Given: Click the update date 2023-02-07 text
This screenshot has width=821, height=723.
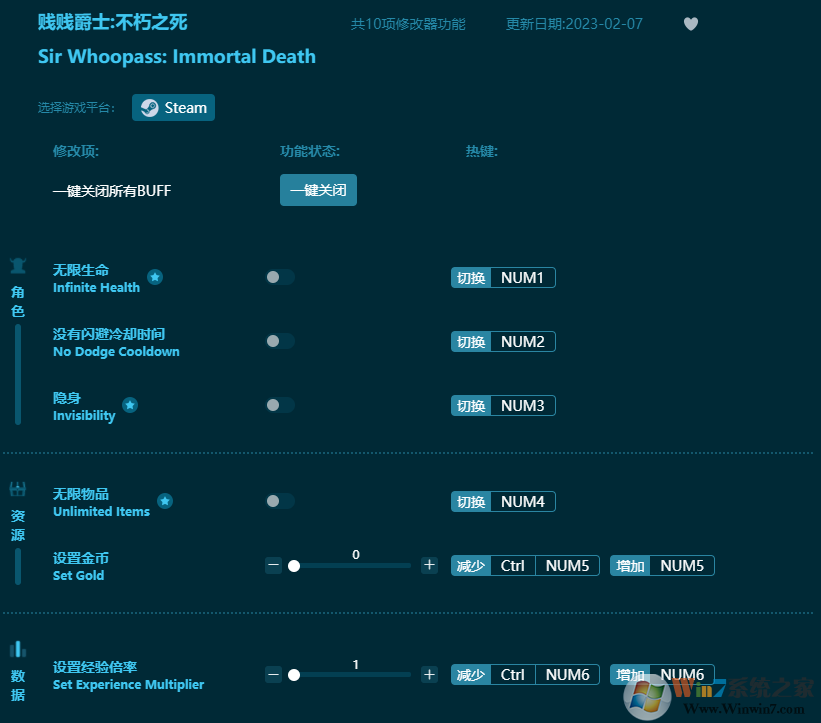Looking at the screenshot, I should point(574,24).
